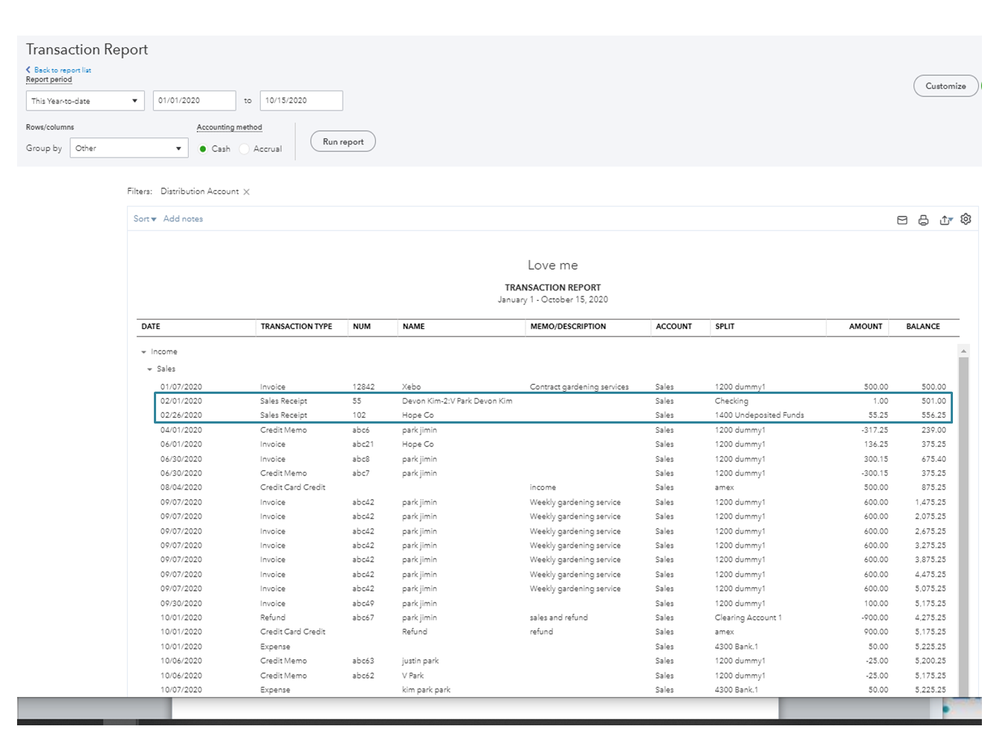Click the Run report button
Image resolution: width=999 pixels, height=749 pixels.
[x=343, y=142]
